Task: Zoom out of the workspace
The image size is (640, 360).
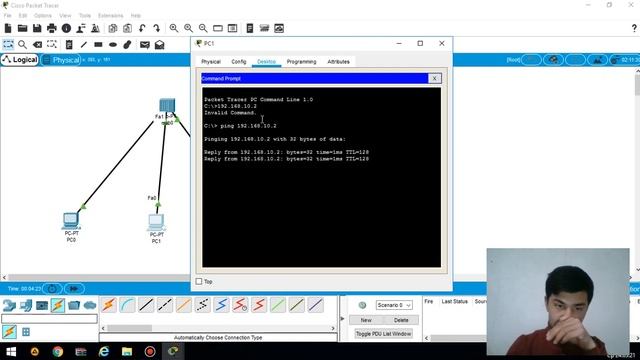Action: (203, 28)
